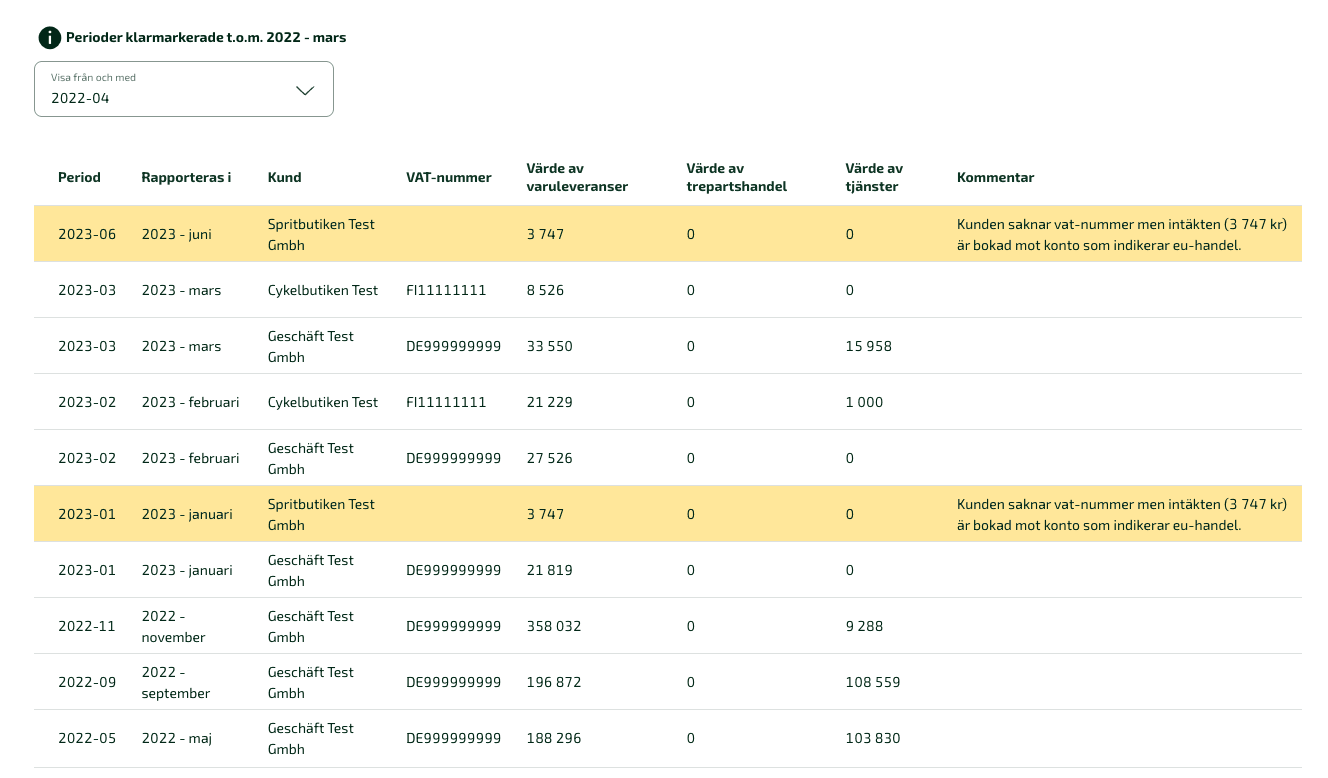
Task: Click the Värde av tjänster header
Action: pyautogui.click(x=873, y=177)
